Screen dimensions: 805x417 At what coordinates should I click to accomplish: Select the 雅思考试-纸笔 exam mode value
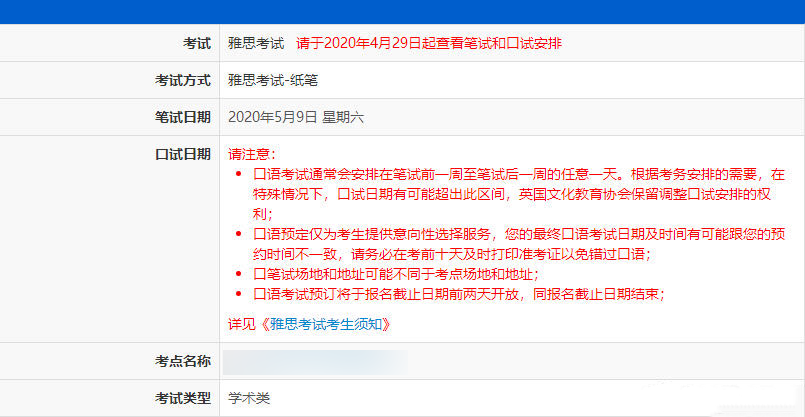pyautogui.click(x=273, y=80)
